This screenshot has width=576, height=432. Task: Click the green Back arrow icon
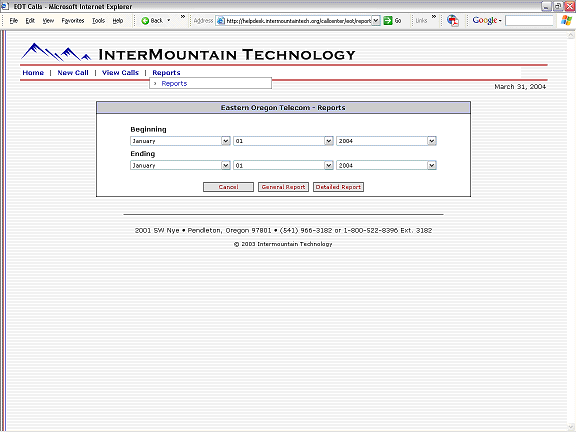coord(145,21)
